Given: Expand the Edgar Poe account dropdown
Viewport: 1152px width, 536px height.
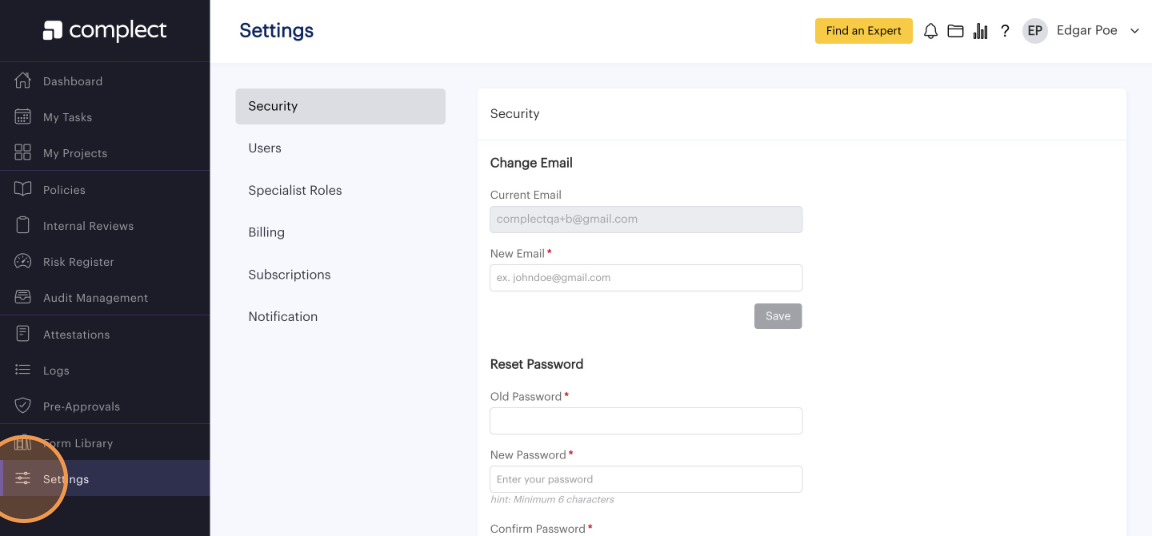Looking at the screenshot, I should 1134,31.
